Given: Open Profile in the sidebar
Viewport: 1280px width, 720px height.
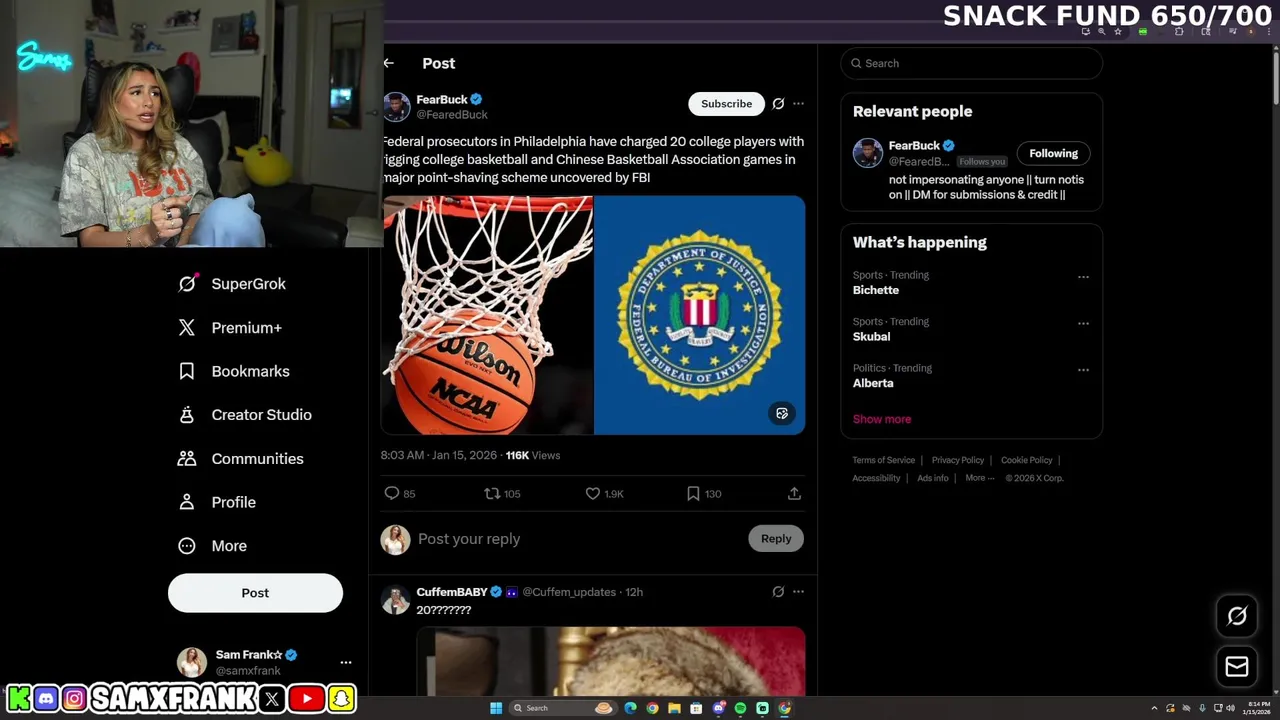Looking at the screenshot, I should (x=217, y=502).
